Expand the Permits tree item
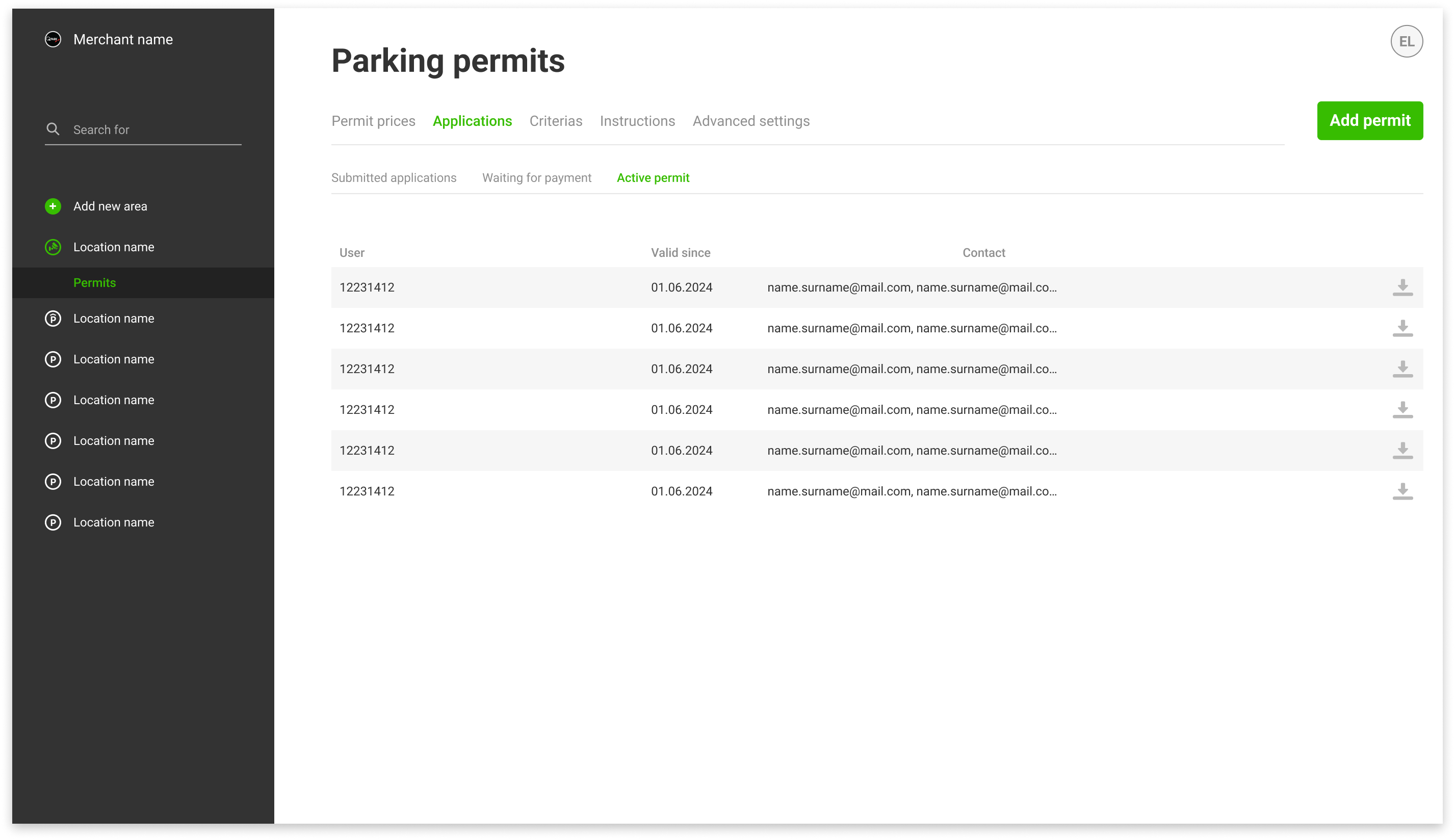 94,282
